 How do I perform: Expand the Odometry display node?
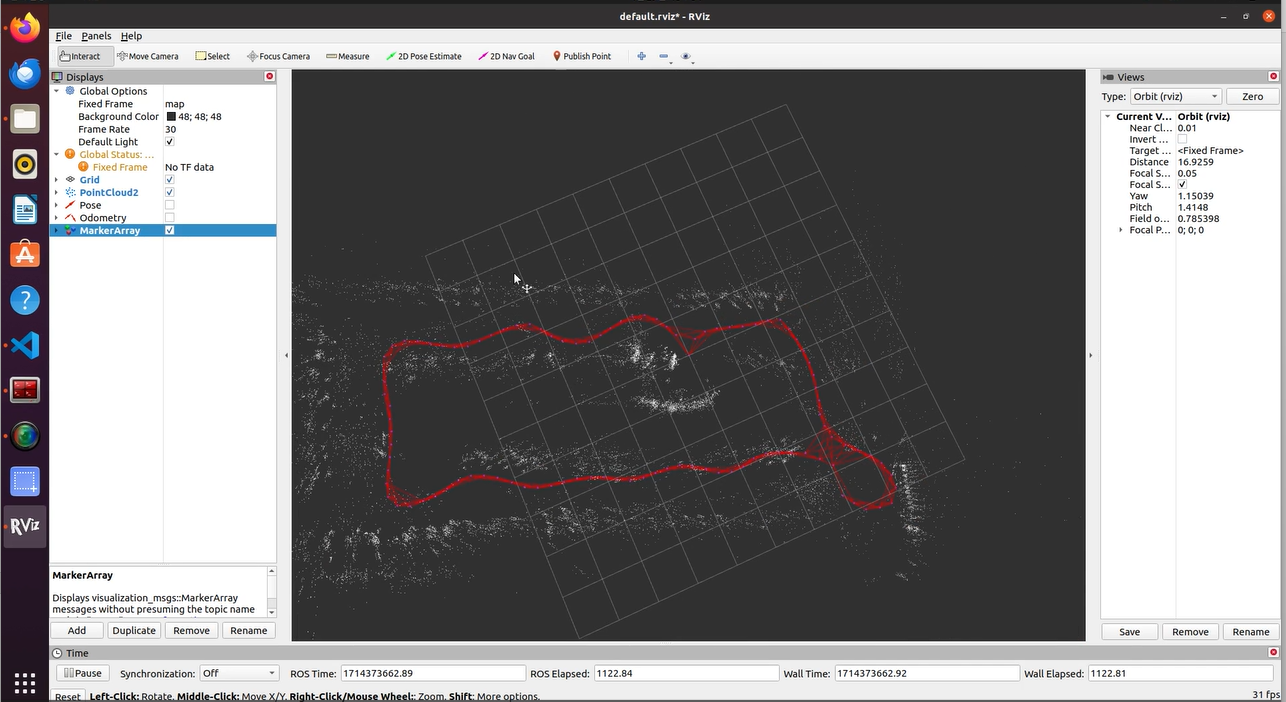[57, 217]
